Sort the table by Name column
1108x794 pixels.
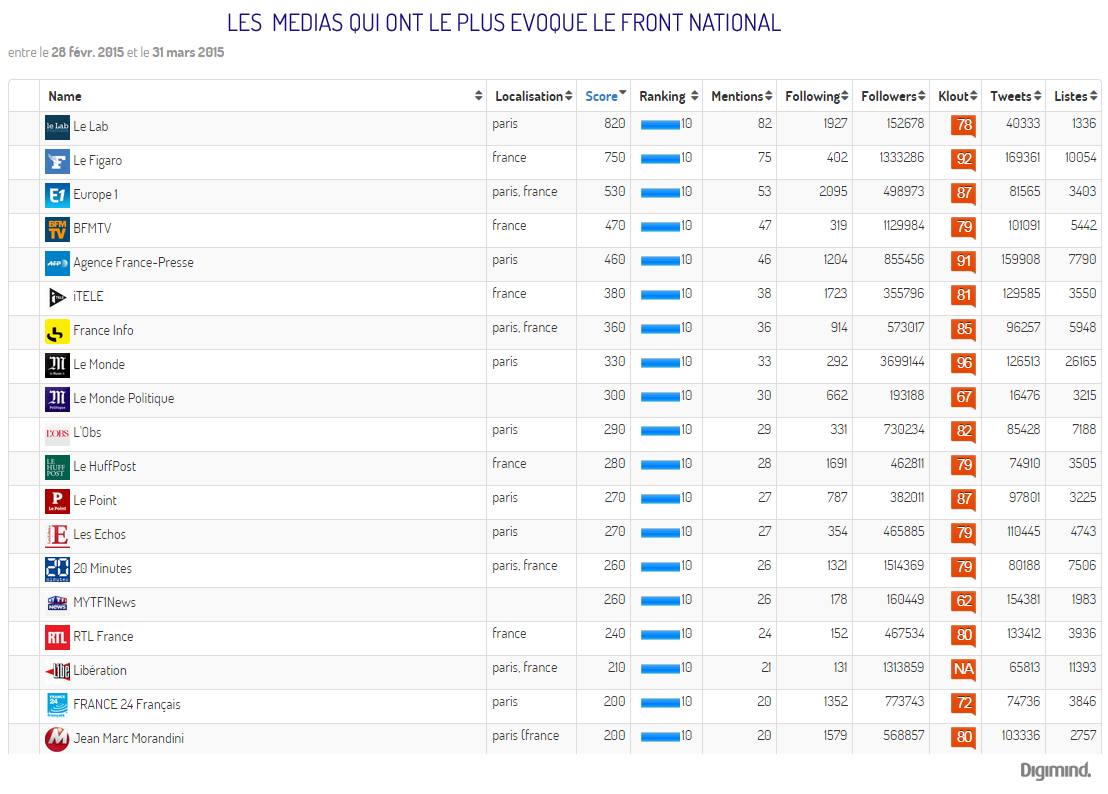coord(263,96)
